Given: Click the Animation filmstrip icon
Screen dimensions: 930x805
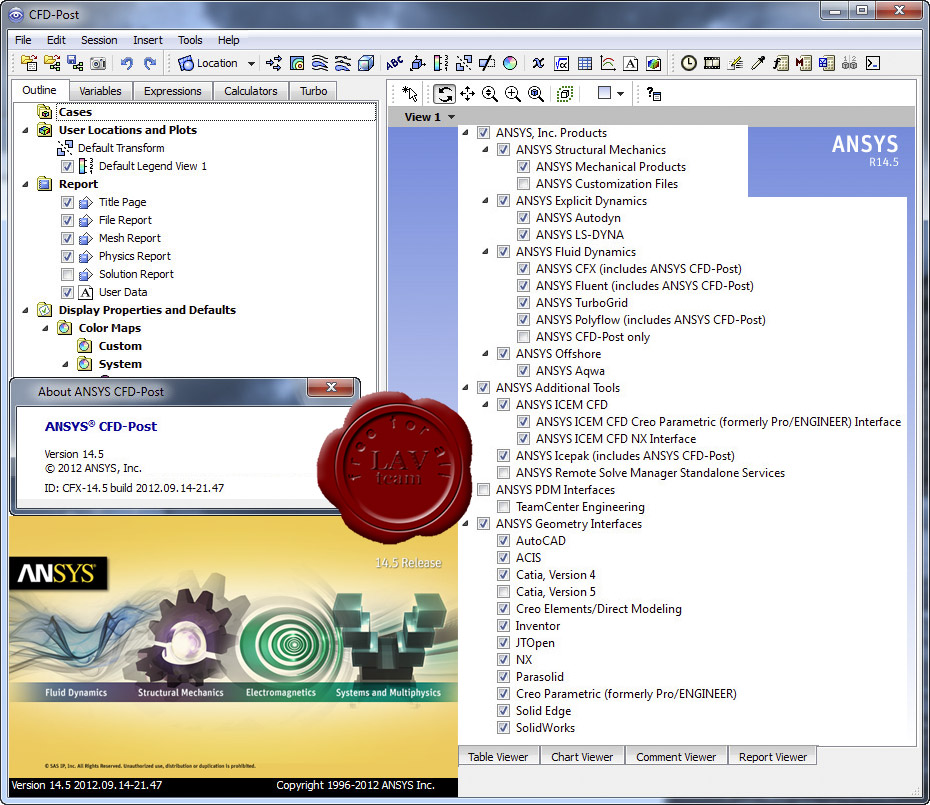Looking at the screenshot, I should tap(712, 63).
